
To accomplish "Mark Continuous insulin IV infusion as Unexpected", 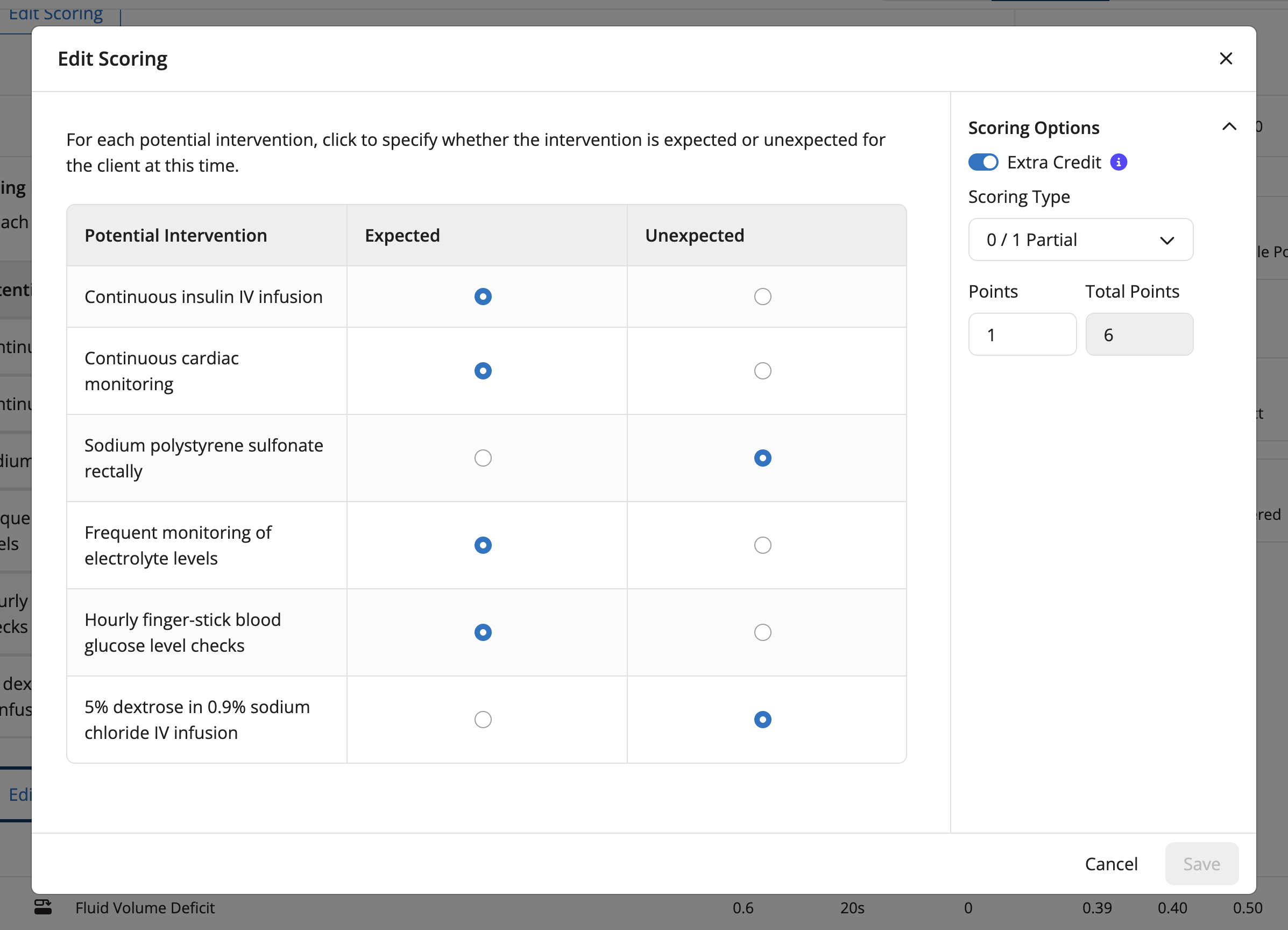I will pos(763,296).
